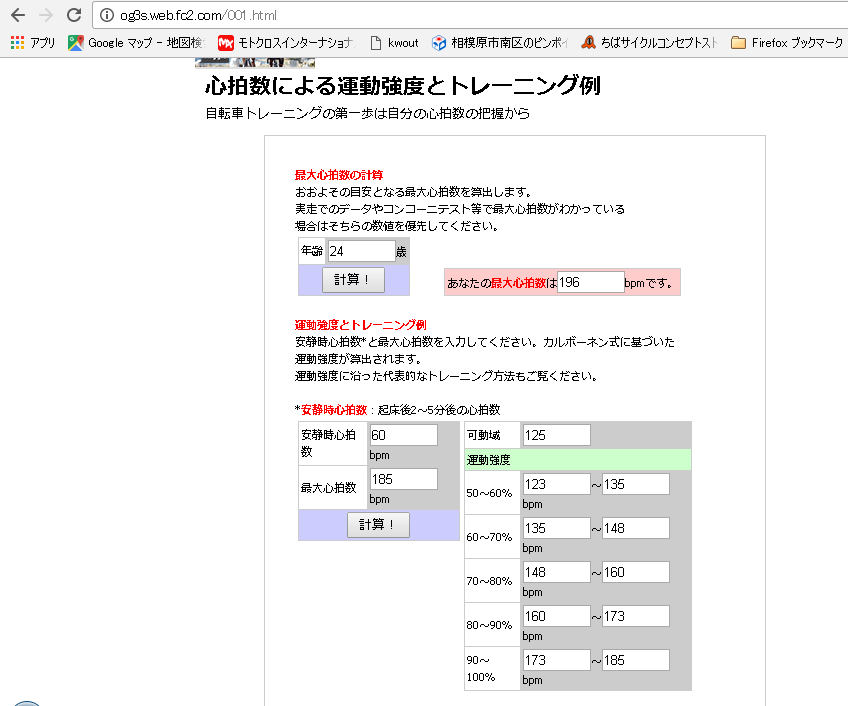Open モトクロスインターナショナル bookmark

coord(285,43)
